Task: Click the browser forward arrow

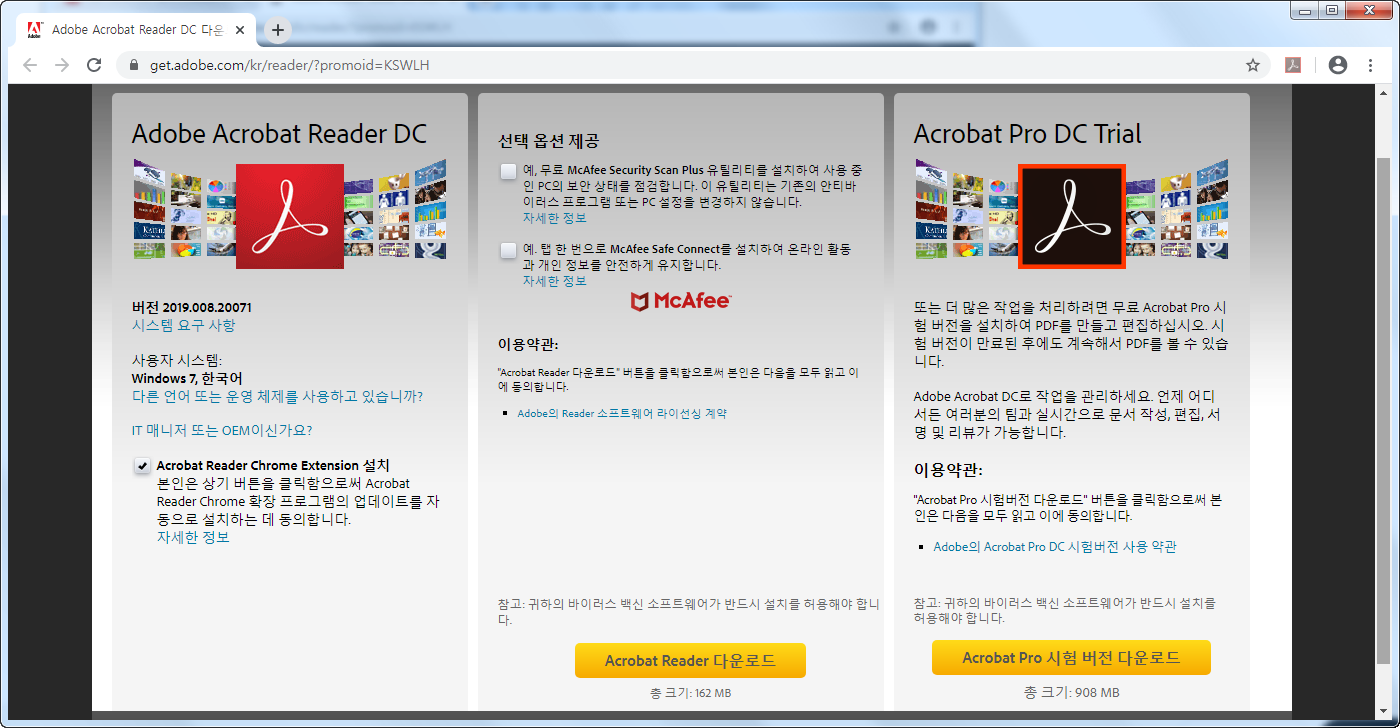Action: click(62, 65)
